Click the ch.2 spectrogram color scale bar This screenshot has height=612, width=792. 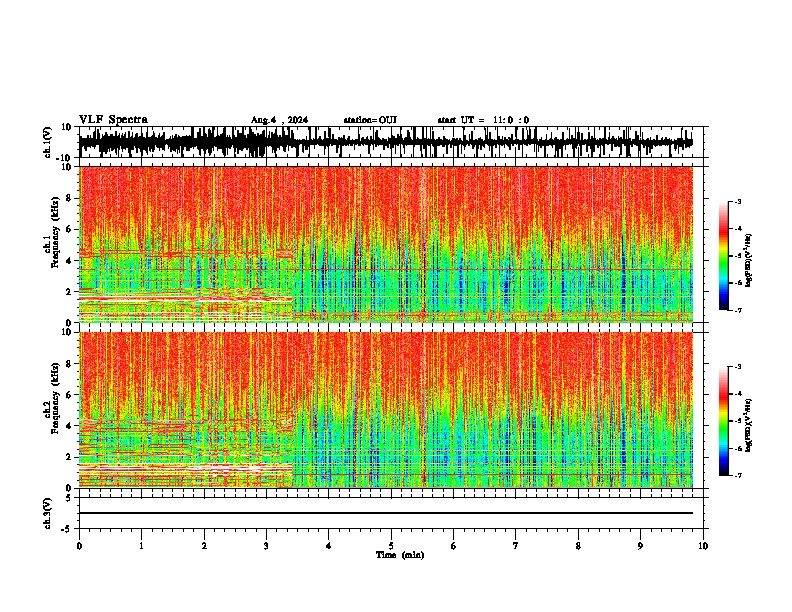723,421
